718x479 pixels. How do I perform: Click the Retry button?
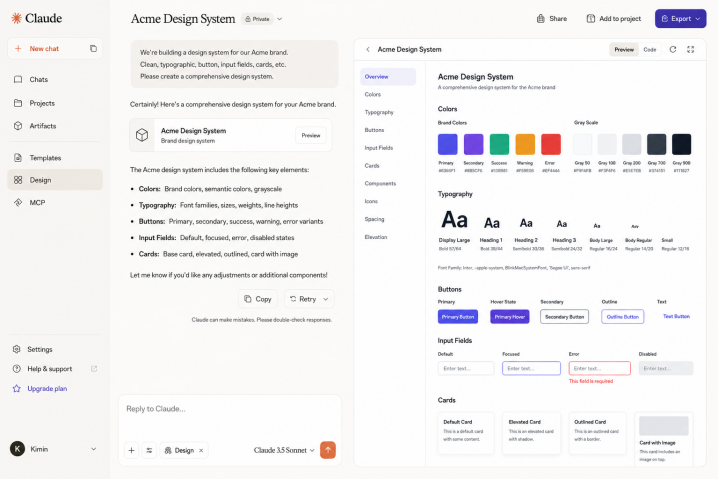pos(303,299)
